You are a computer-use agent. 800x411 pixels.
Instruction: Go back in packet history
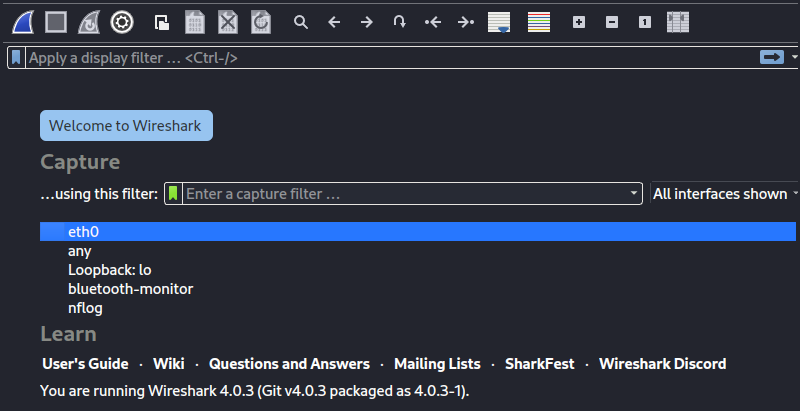point(334,22)
